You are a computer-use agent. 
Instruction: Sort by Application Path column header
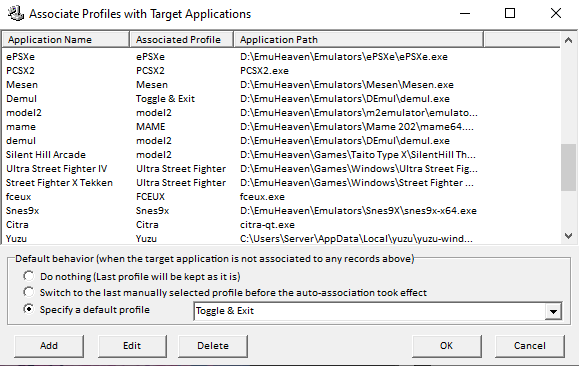click(x=358, y=40)
